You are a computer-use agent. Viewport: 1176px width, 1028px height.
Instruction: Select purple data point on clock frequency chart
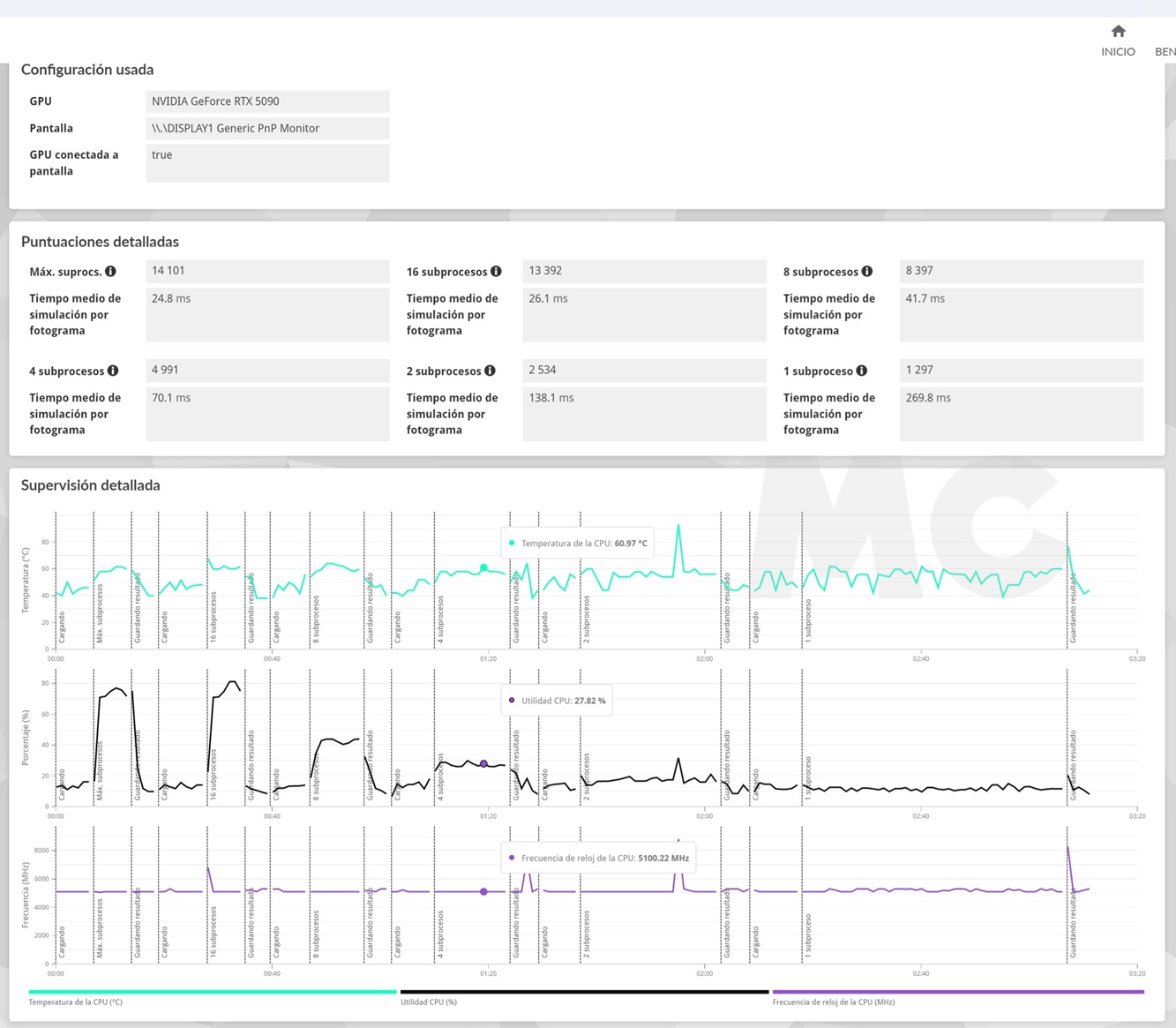pos(483,892)
